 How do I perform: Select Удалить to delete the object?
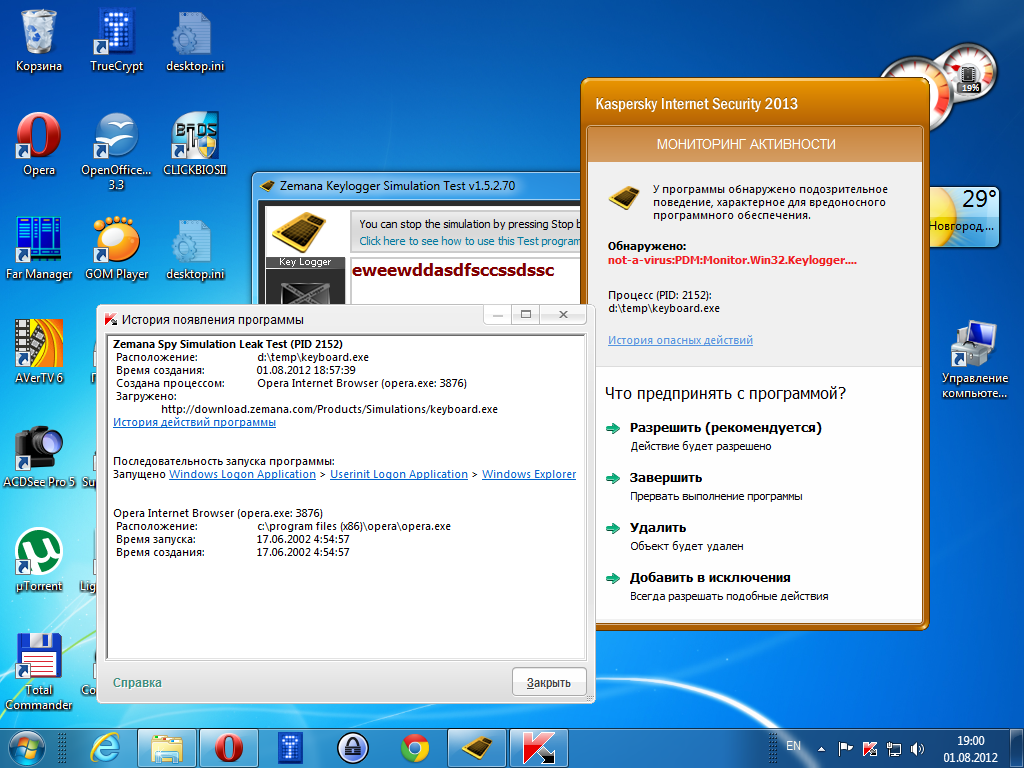(657, 528)
